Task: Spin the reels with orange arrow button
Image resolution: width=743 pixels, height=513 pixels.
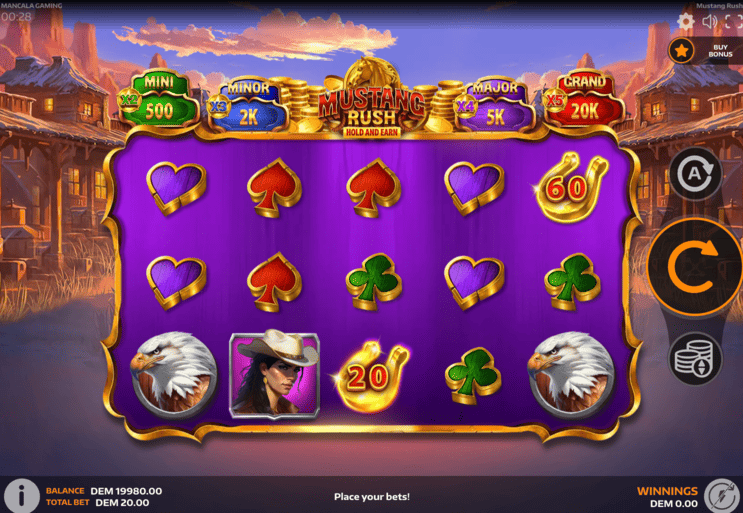Action: click(694, 268)
